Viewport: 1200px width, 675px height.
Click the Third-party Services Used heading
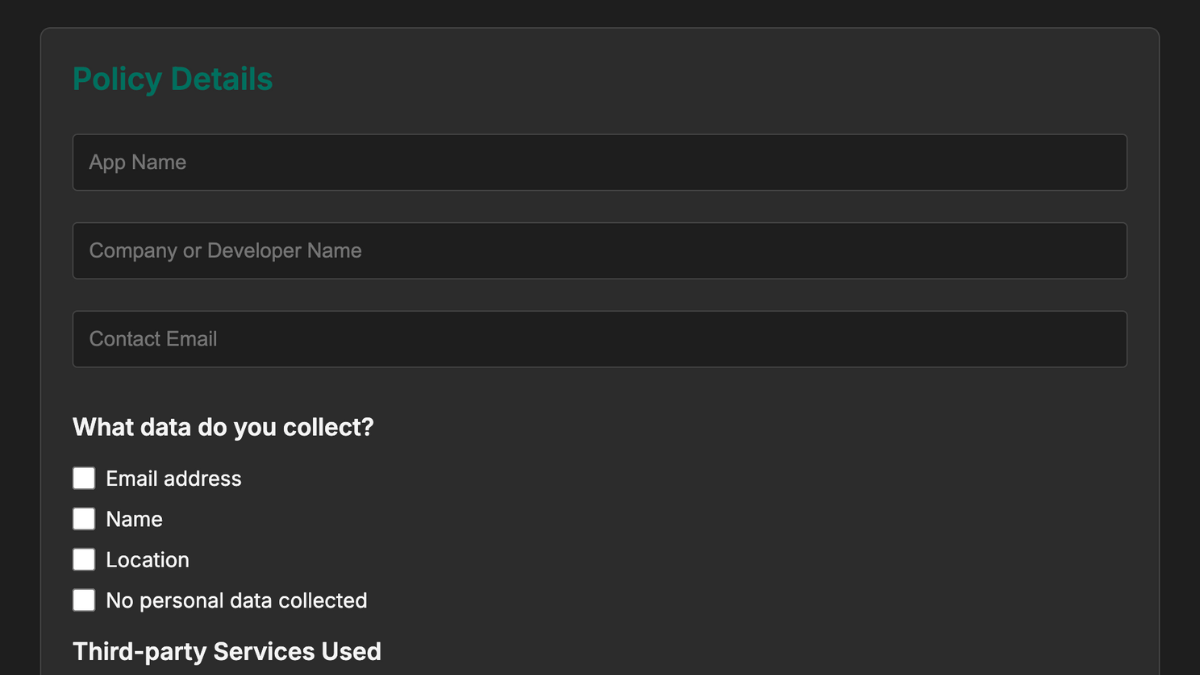point(227,652)
